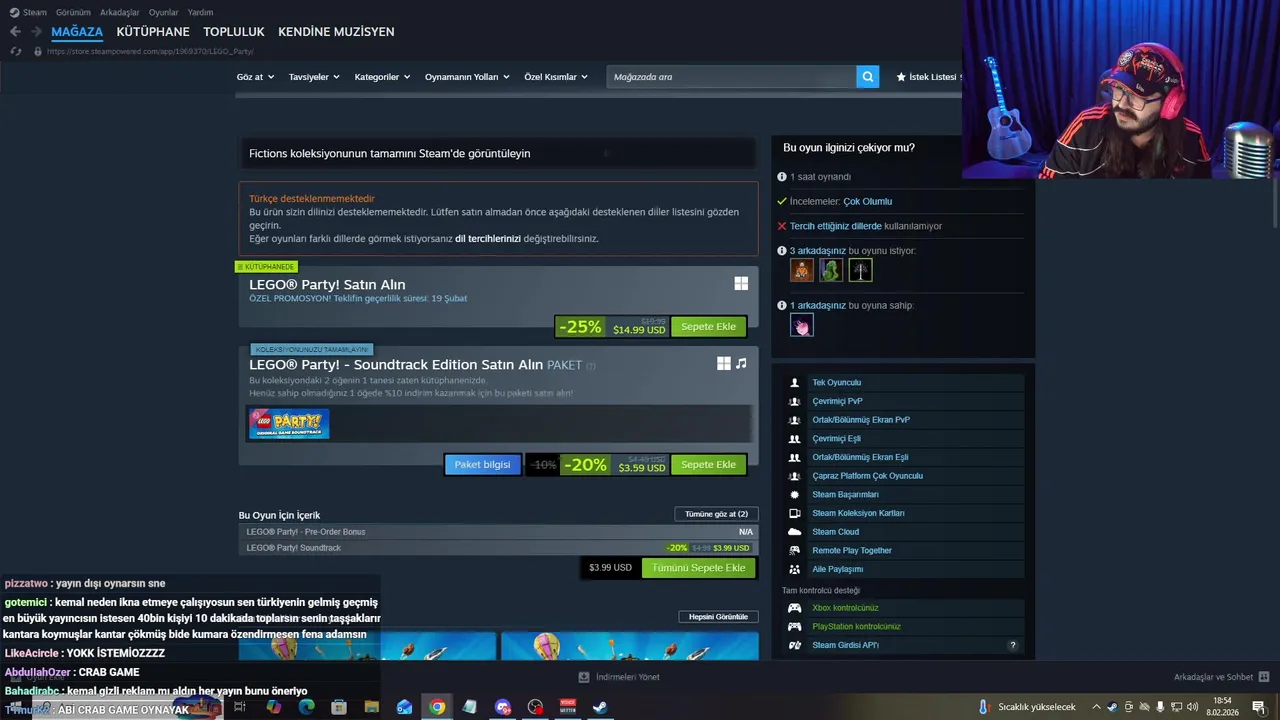Open Steam from the taskbar

pyautogui.click(x=600, y=707)
